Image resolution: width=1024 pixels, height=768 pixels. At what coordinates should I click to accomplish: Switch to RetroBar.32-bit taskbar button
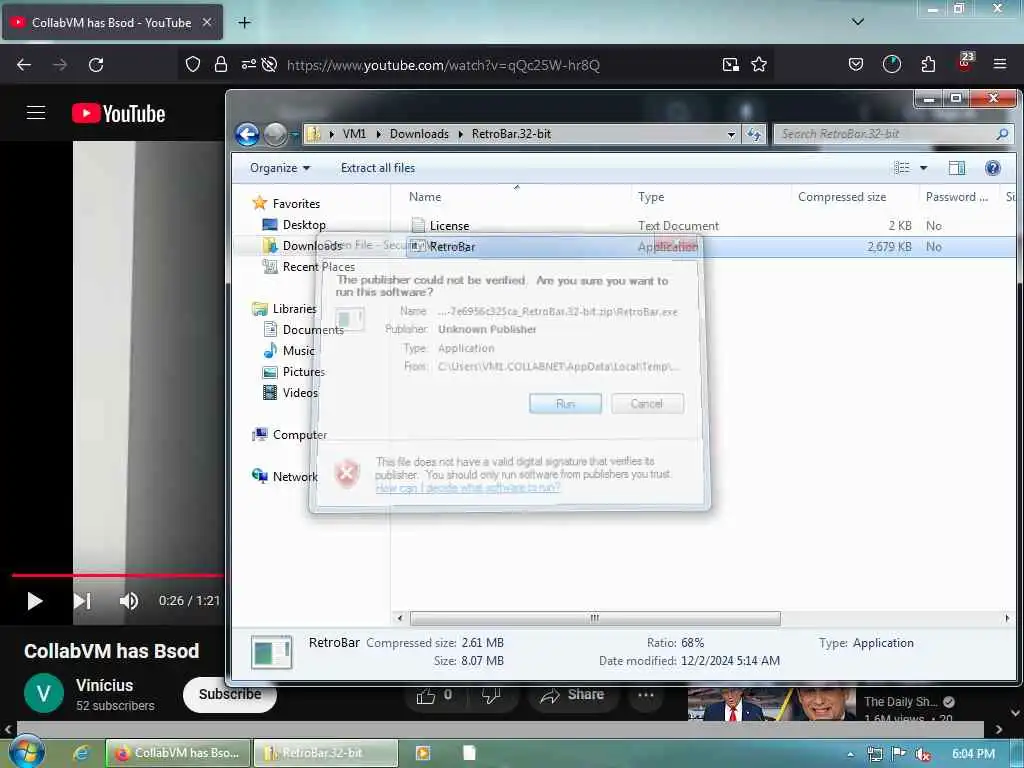pyautogui.click(x=325, y=753)
